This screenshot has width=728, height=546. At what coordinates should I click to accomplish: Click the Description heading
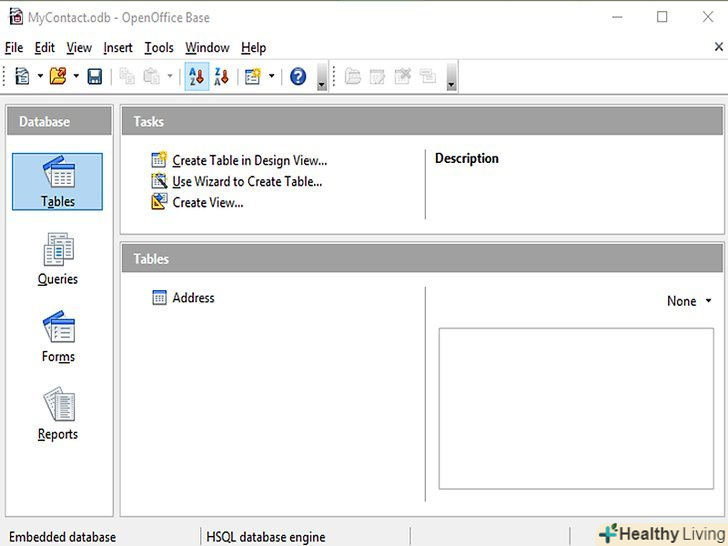point(467,158)
